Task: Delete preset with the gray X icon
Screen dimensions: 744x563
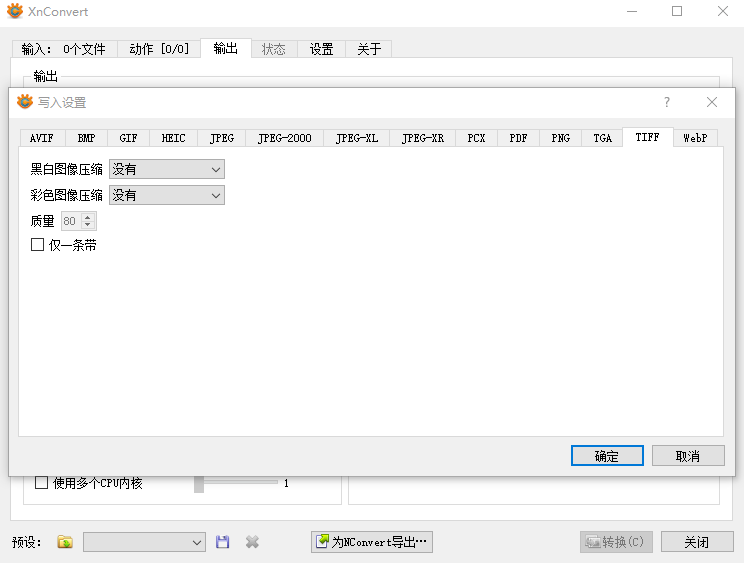Action: pos(252,542)
